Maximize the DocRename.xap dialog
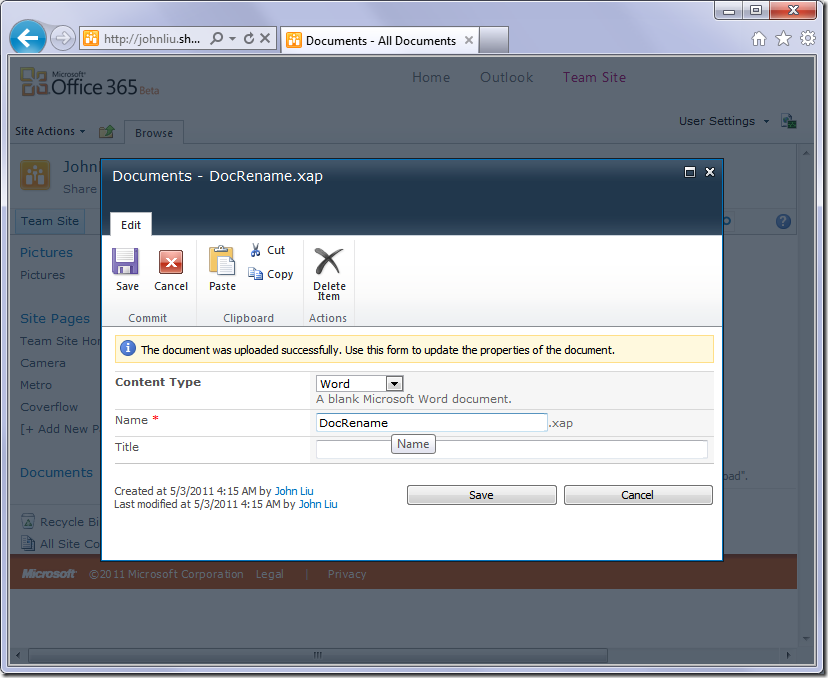 (x=689, y=172)
